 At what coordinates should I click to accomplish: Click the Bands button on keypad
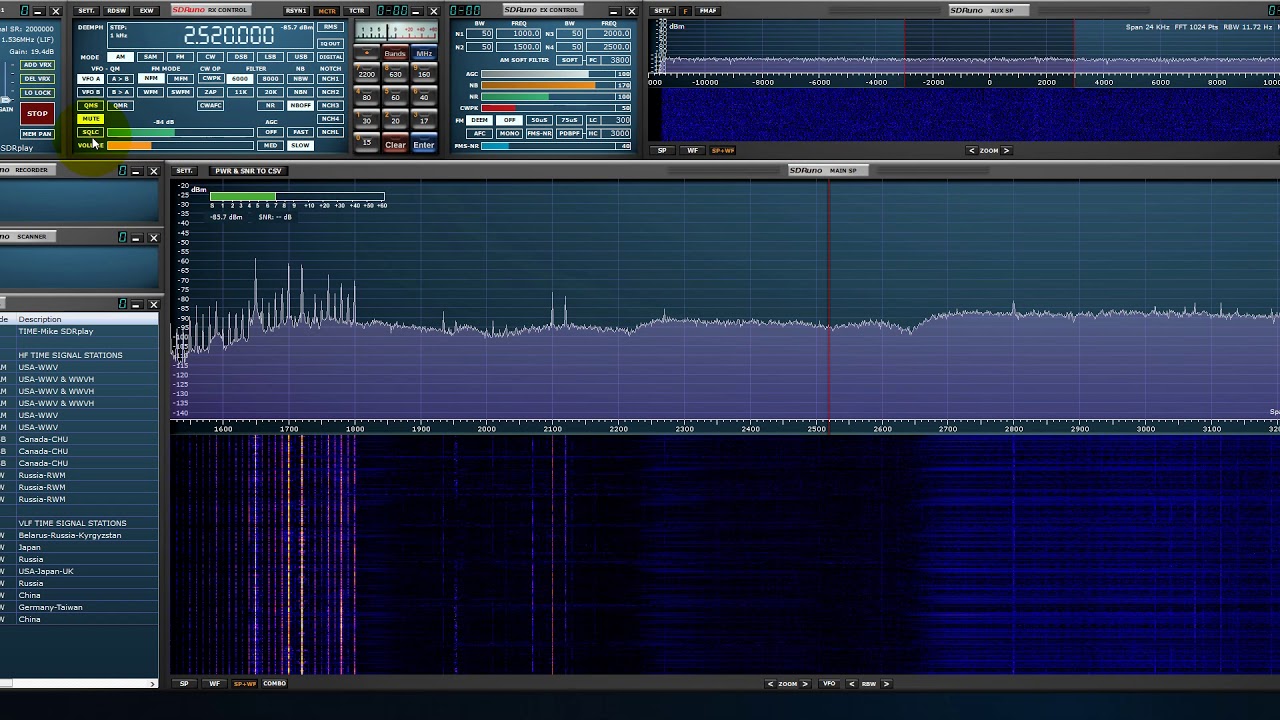395,53
